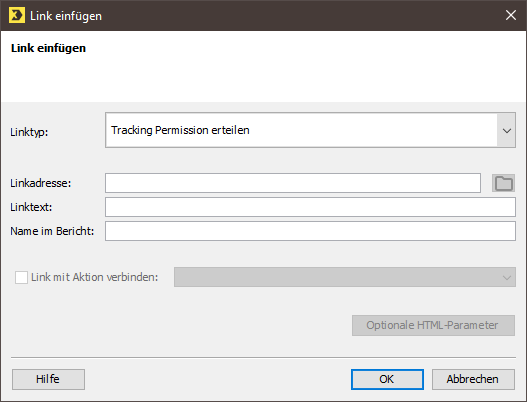Click the Hilfe button

pyautogui.click(x=48, y=379)
